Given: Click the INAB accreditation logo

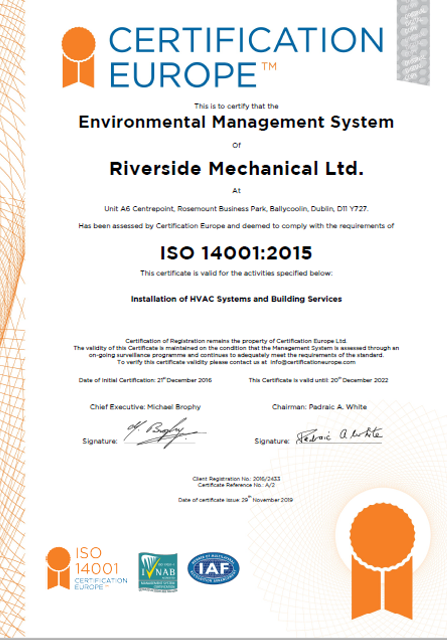Looking at the screenshot, I should [158, 572].
